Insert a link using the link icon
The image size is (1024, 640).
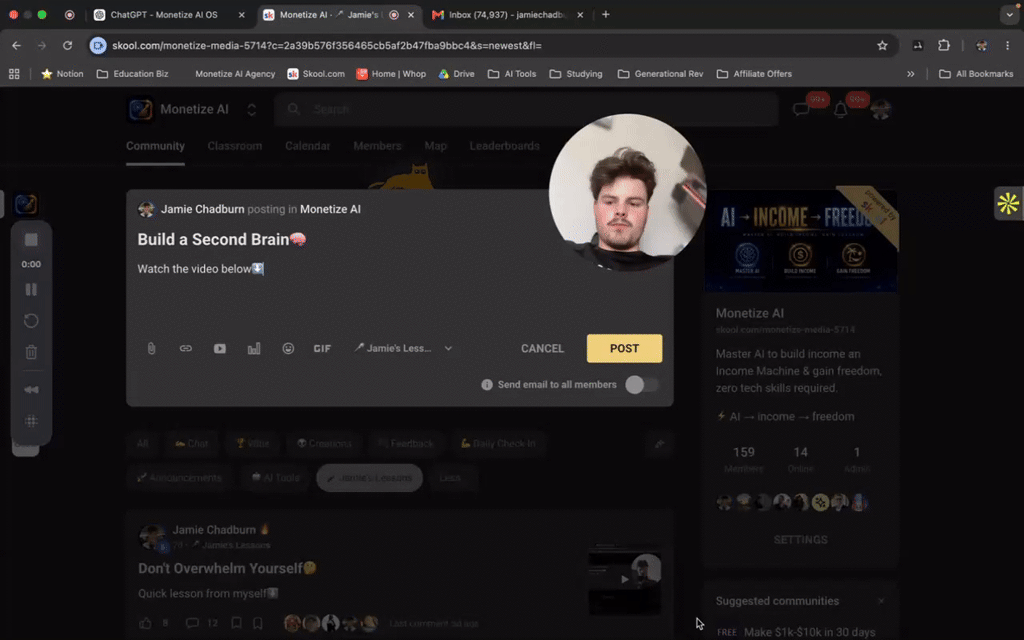(x=185, y=348)
